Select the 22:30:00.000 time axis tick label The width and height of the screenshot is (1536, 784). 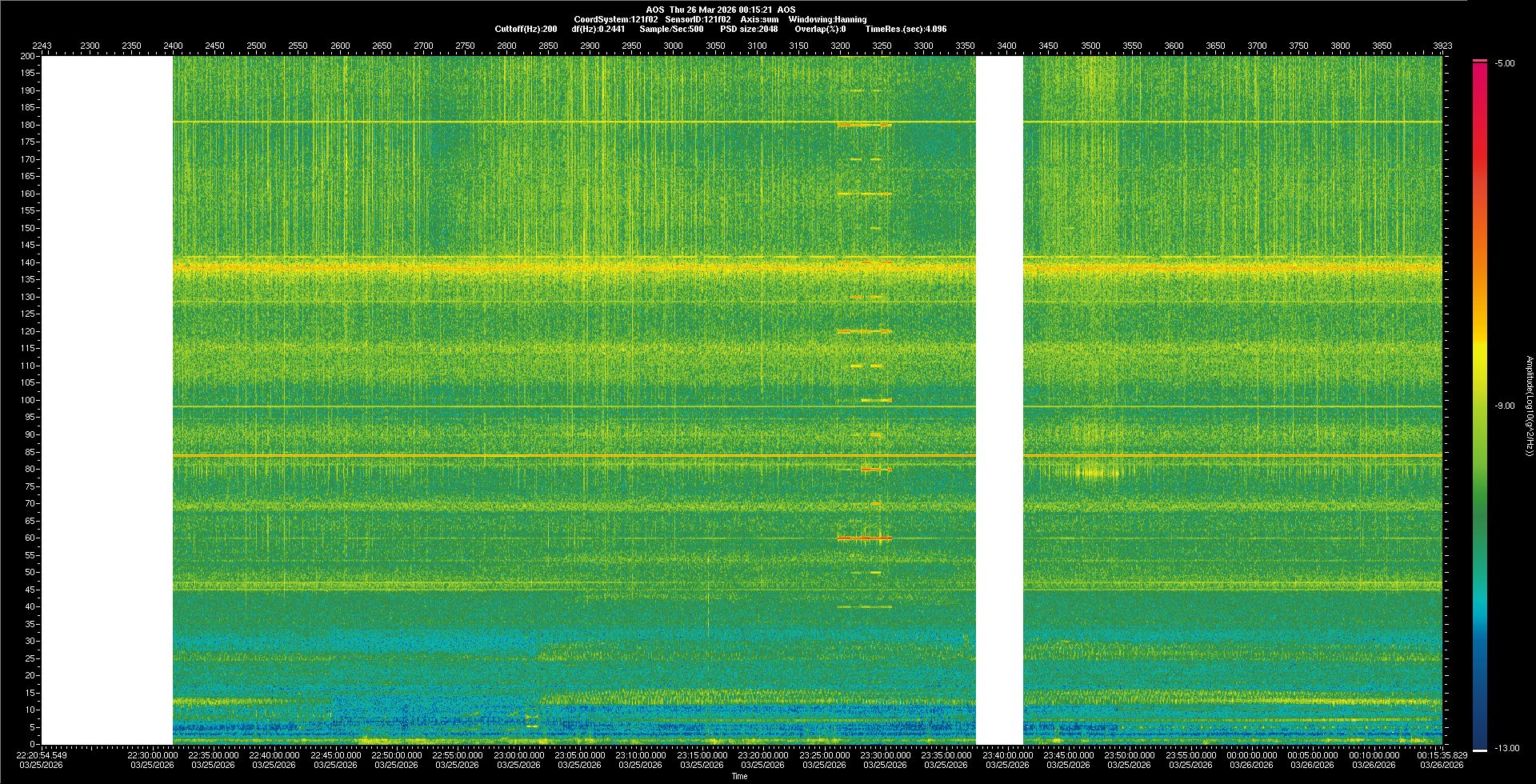pyautogui.click(x=152, y=755)
